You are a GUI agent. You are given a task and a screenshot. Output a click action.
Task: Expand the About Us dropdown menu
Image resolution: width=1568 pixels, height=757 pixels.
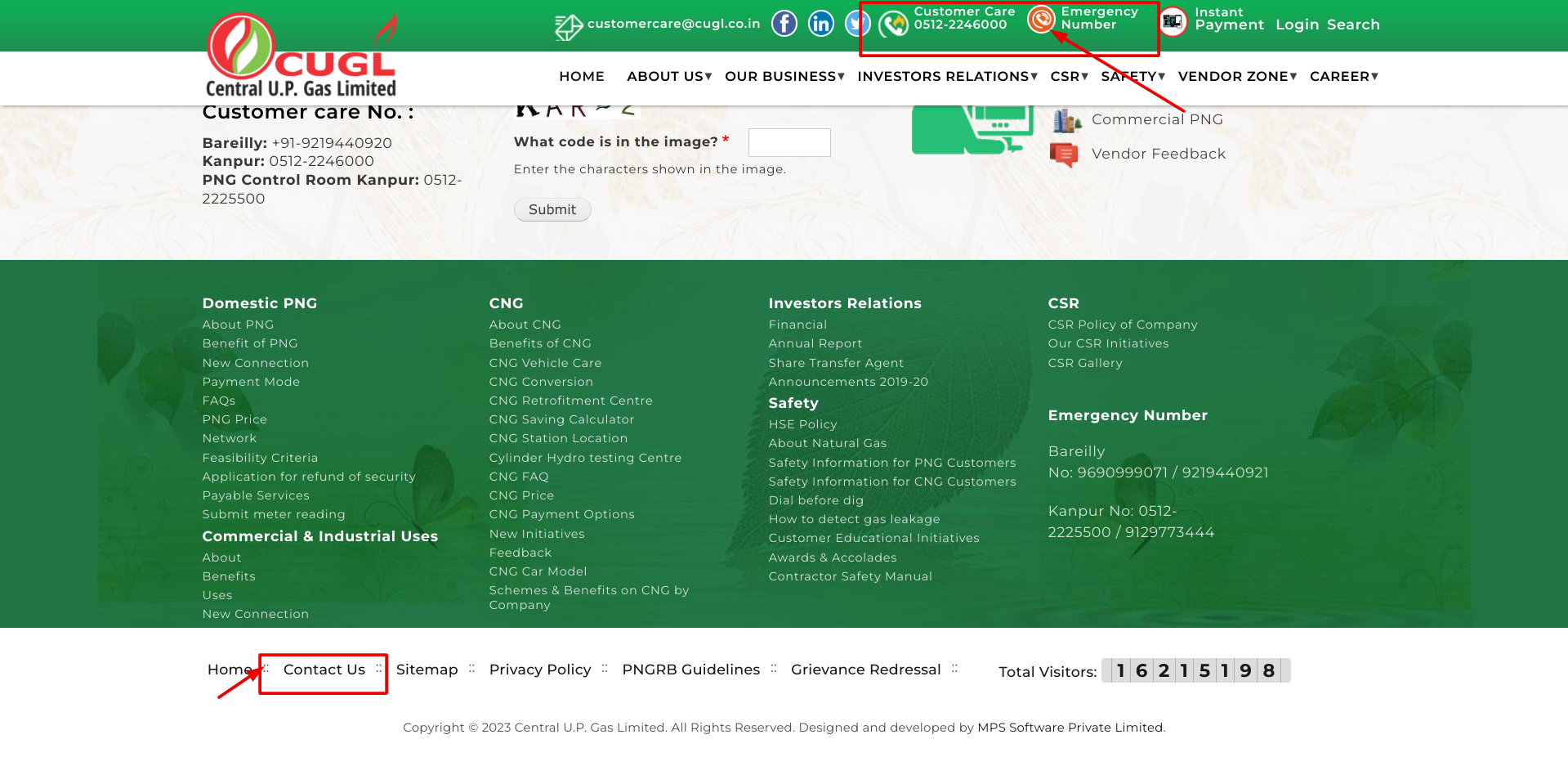(x=668, y=76)
